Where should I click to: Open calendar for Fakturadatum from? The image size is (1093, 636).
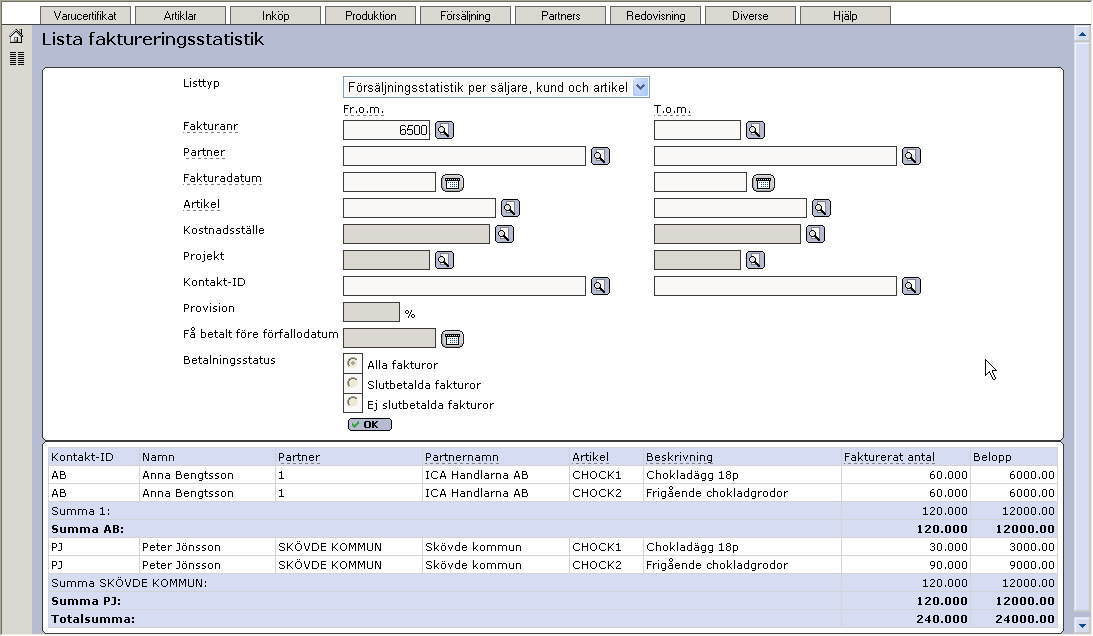click(452, 183)
